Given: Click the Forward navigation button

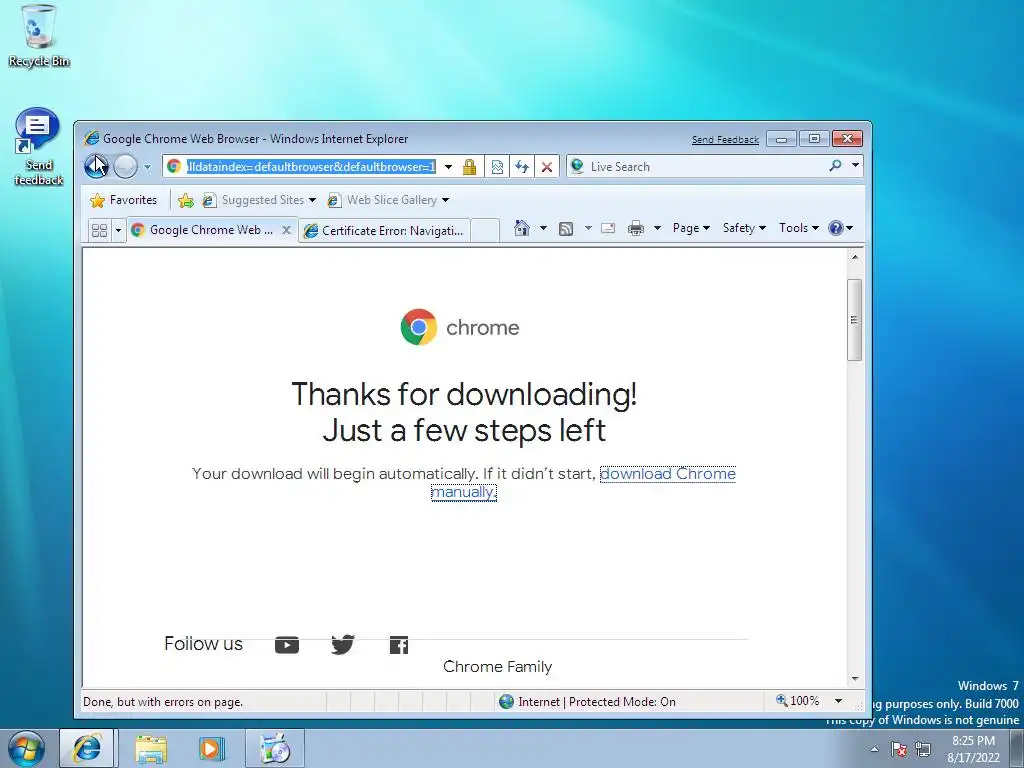Looking at the screenshot, I should pos(125,167).
